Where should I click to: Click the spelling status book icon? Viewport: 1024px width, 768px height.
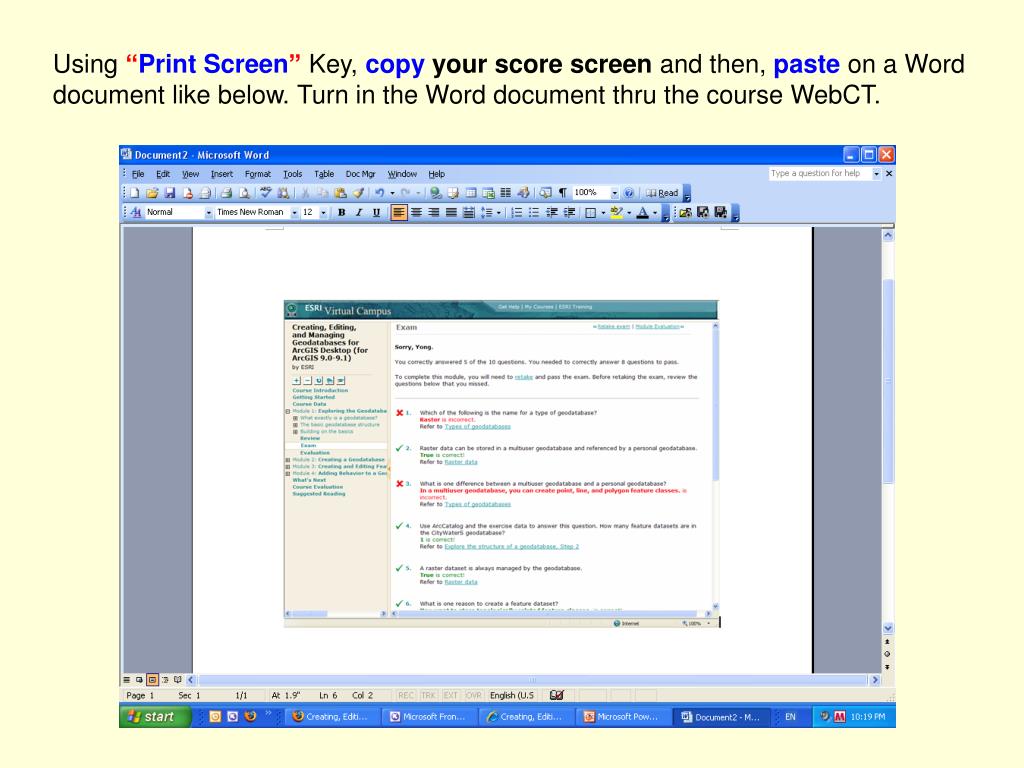[x=556, y=696]
